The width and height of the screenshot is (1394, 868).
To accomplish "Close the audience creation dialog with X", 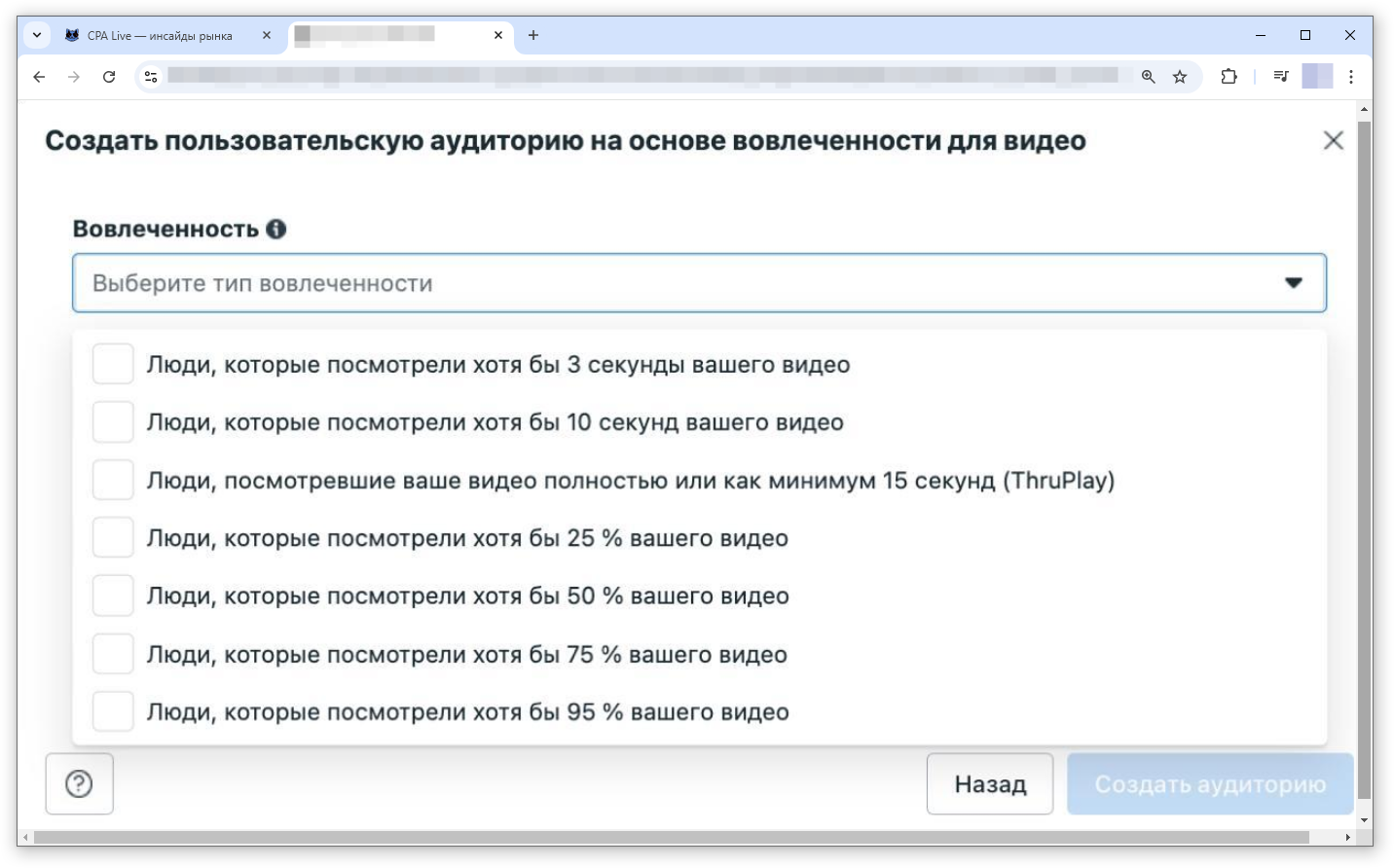I will (x=1334, y=140).
